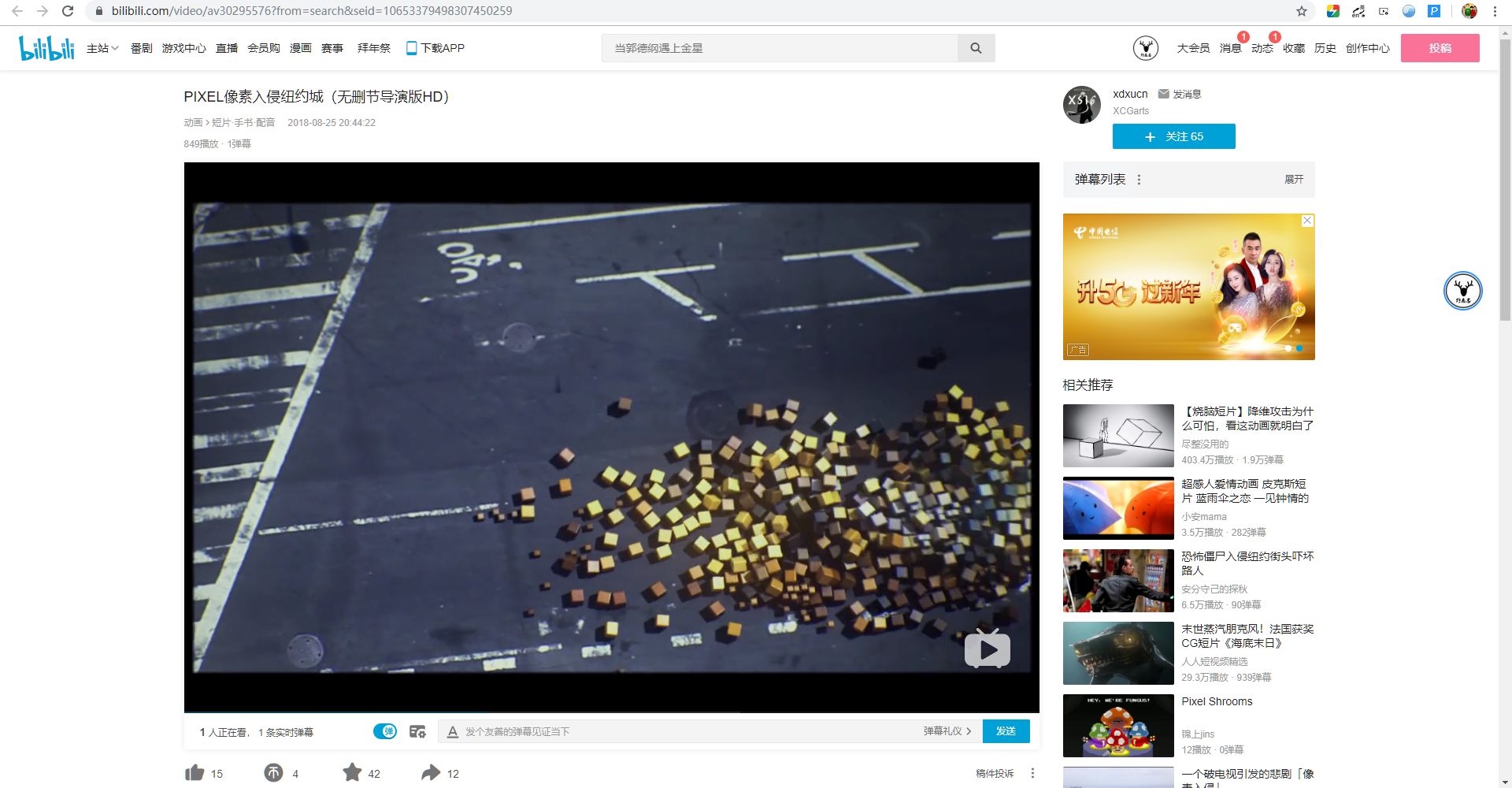Open more options beside 稿件投诉
Screen dimensions: 1512x788
(x=1032, y=773)
